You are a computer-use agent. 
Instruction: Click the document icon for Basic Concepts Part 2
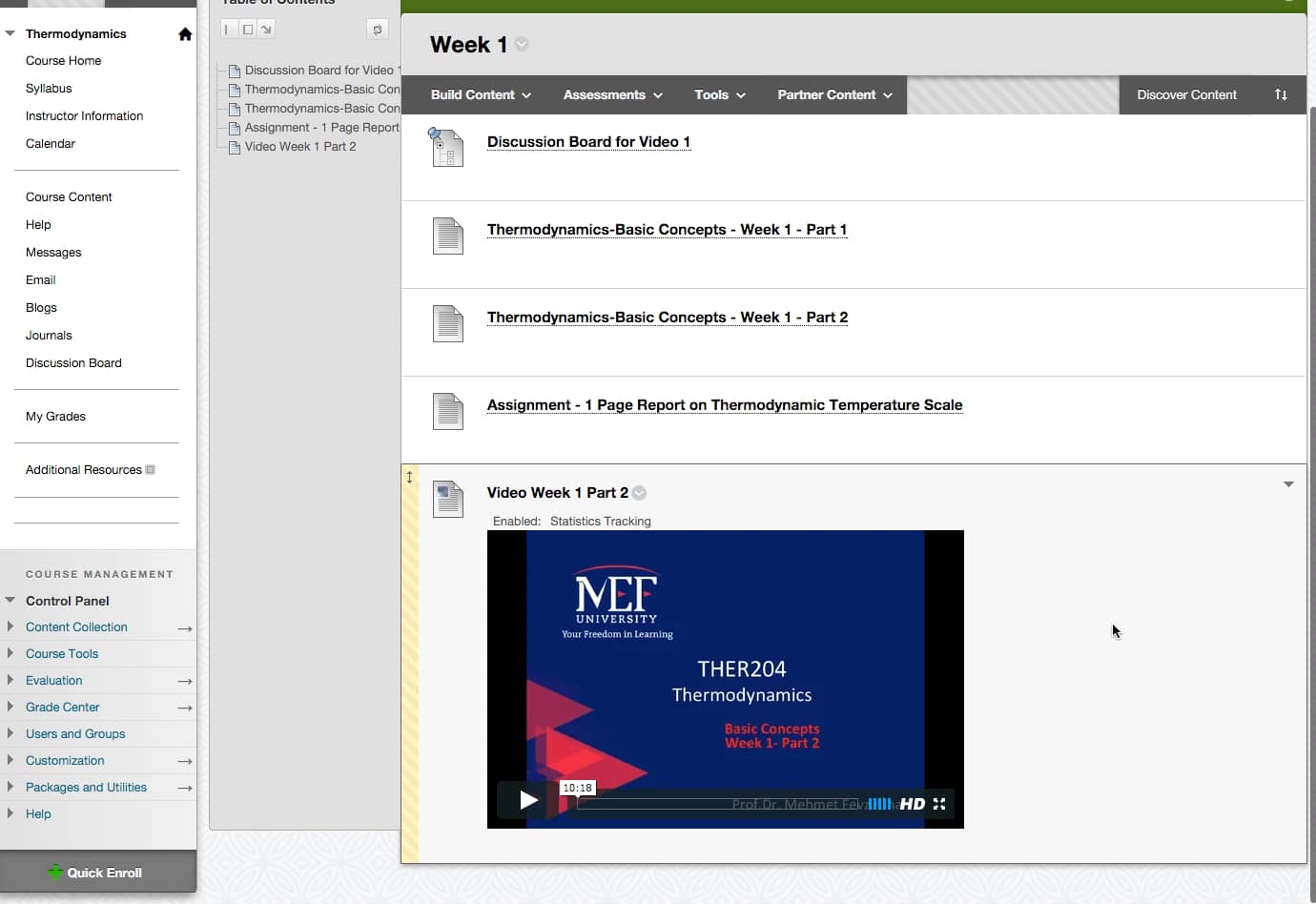[447, 323]
